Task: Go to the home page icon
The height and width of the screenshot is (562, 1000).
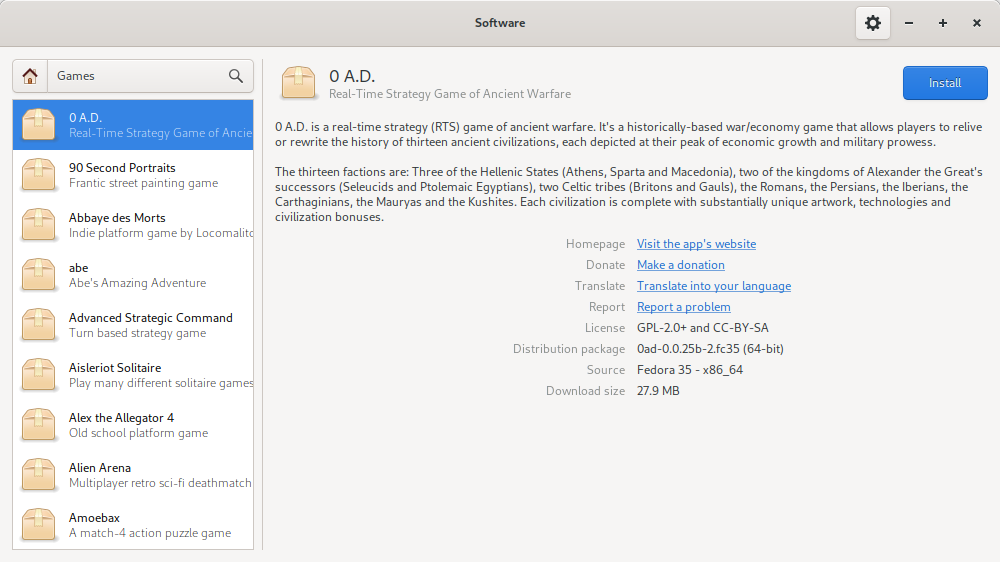Action: tap(30, 76)
